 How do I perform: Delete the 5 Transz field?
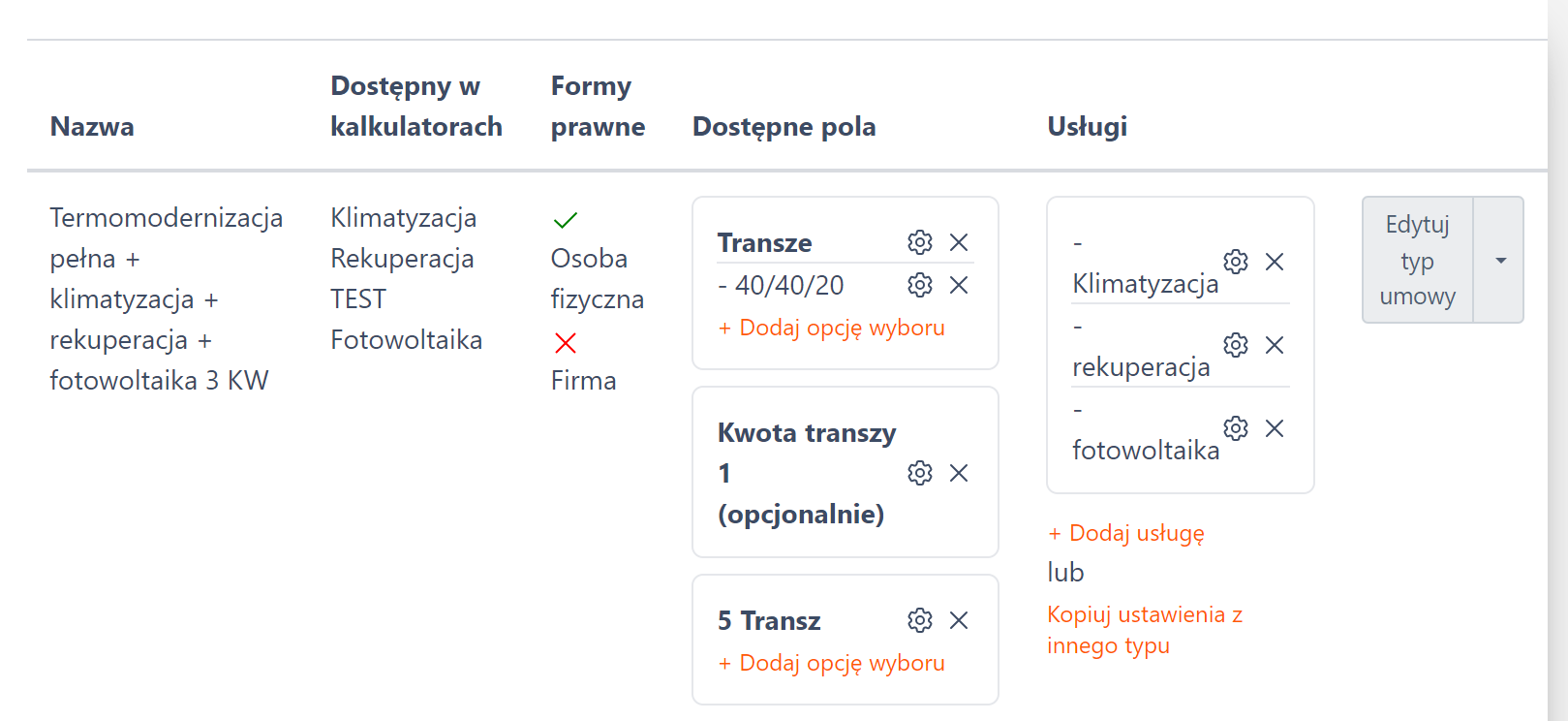click(x=959, y=620)
